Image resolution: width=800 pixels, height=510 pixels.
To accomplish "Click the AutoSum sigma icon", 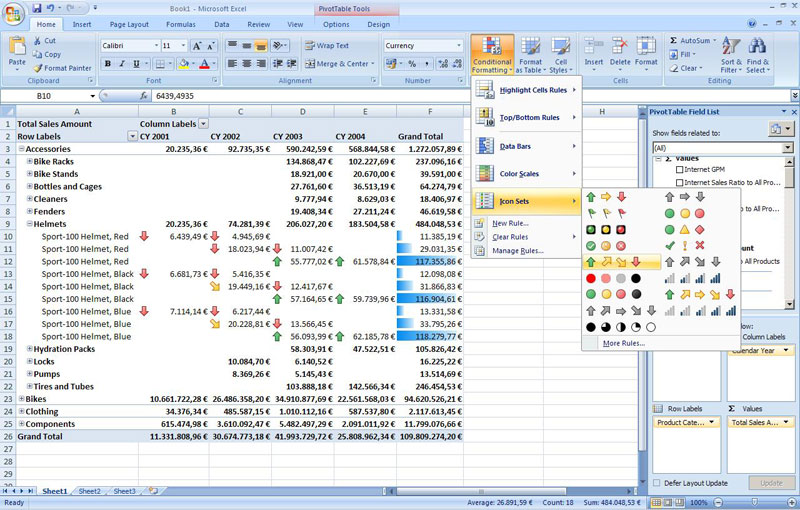I will click(673, 40).
